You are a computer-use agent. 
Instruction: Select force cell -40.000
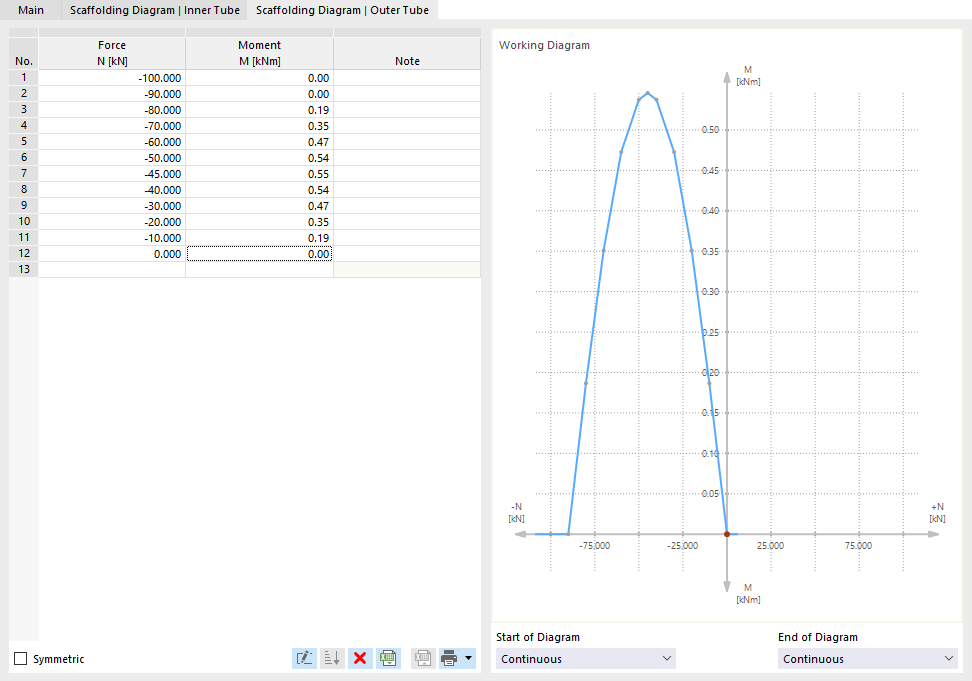(x=112, y=190)
